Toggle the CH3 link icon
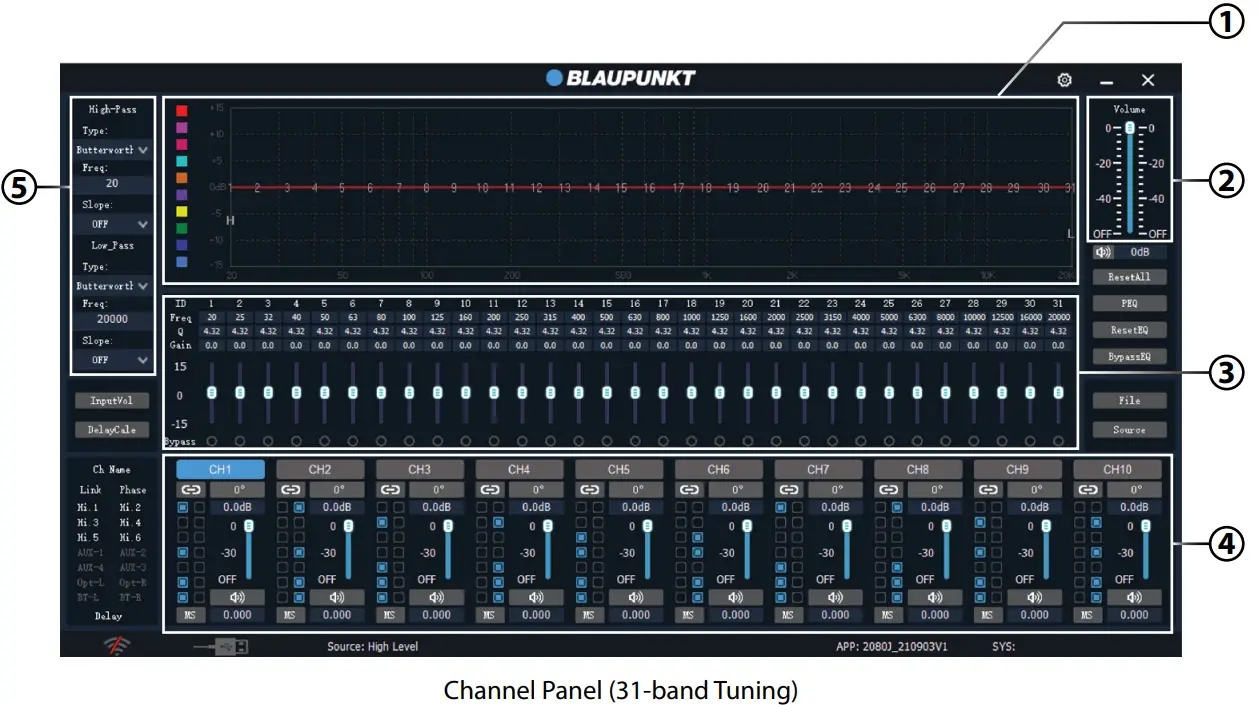Screen dimensions: 1259x705 point(391,490)
